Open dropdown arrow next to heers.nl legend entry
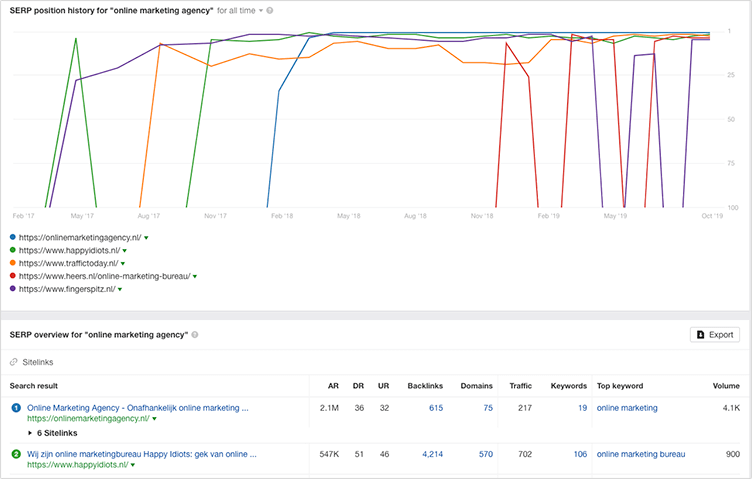 point(195,277)
